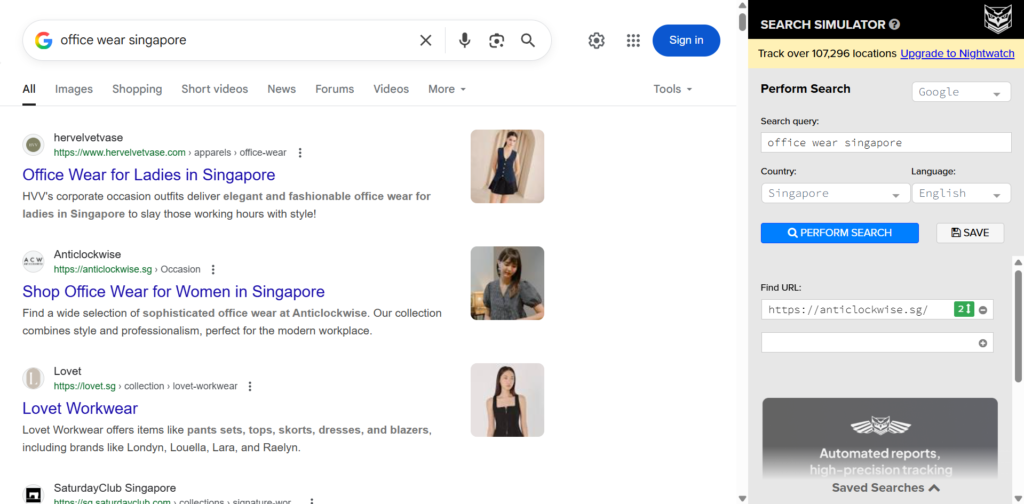Add another Find URL field
This screenshot has height=504, width=1024.
coord(983,343)
